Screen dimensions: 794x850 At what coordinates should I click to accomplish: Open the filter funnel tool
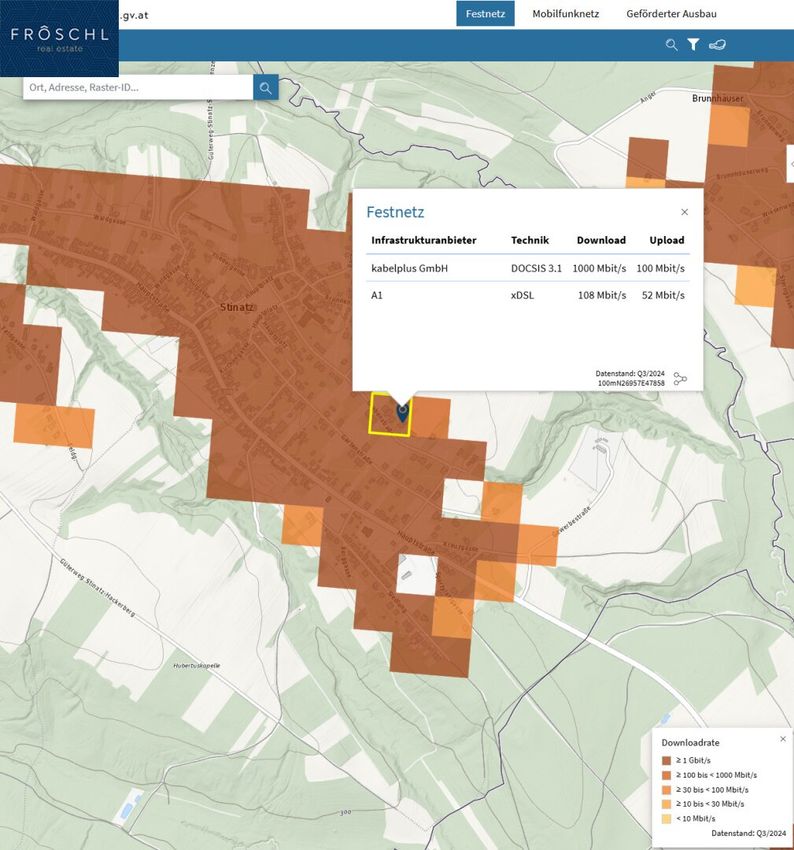click(x=693, y=45)
